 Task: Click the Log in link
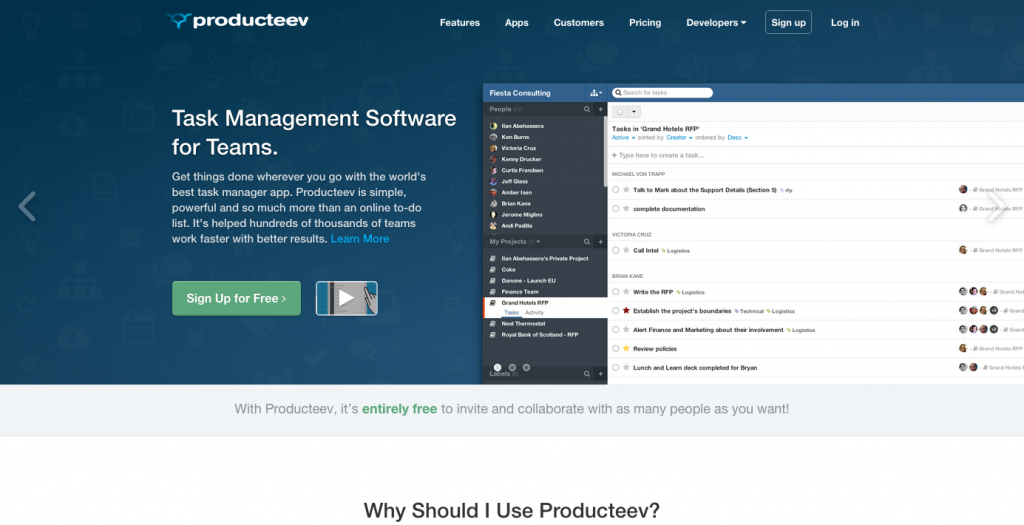point(845,23)
